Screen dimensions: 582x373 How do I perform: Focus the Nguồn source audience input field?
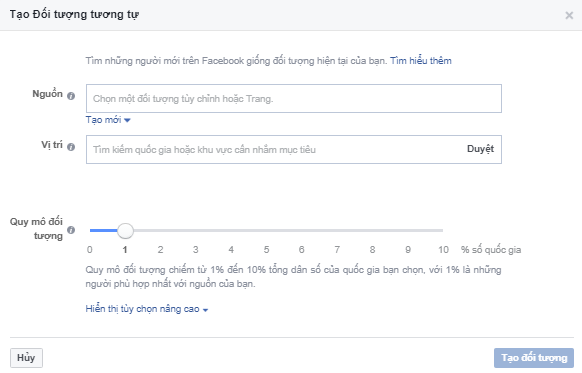(294, 98)
